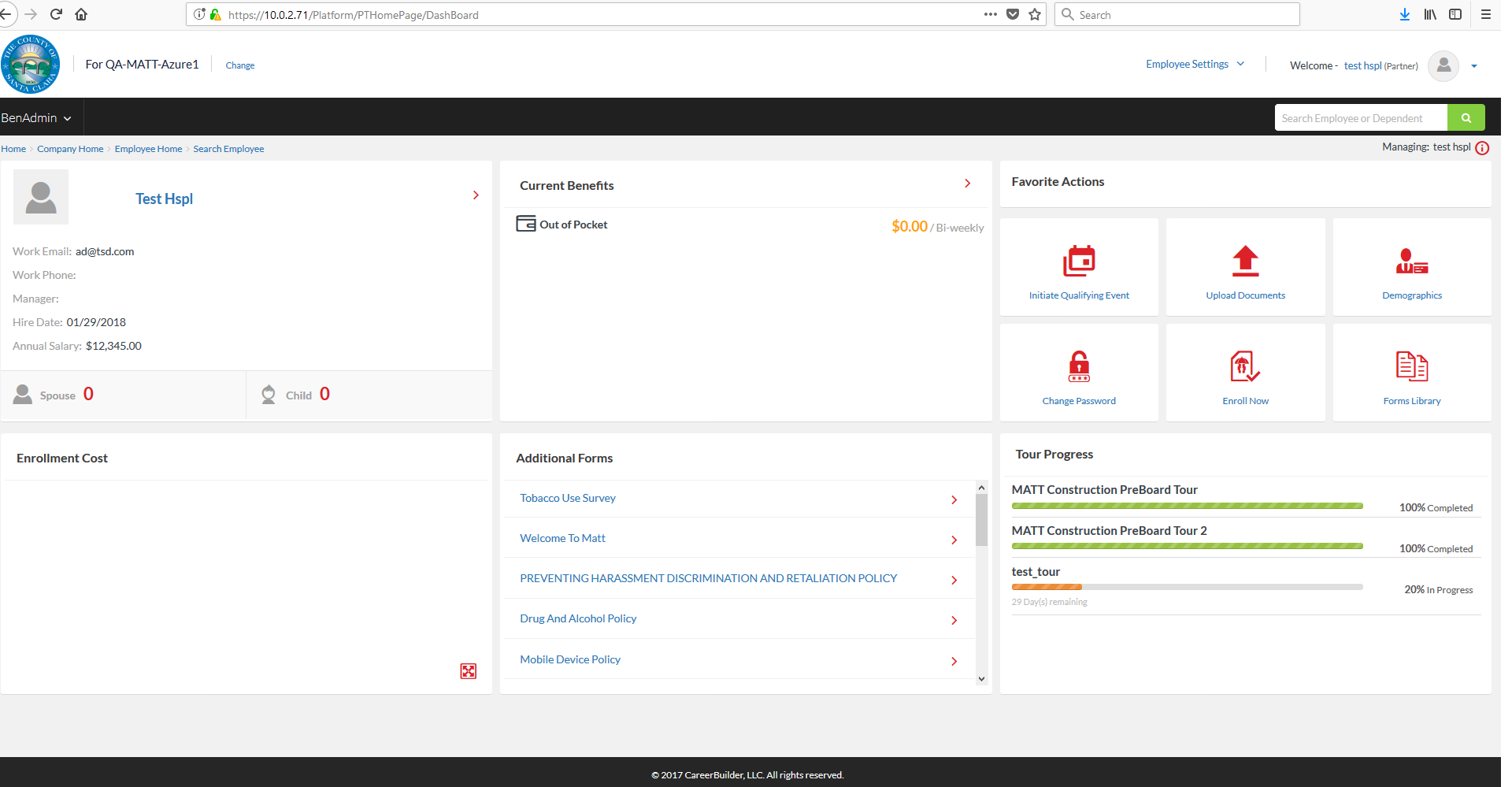Navigate to Search Employee breadcrumb

click(228, 149)
